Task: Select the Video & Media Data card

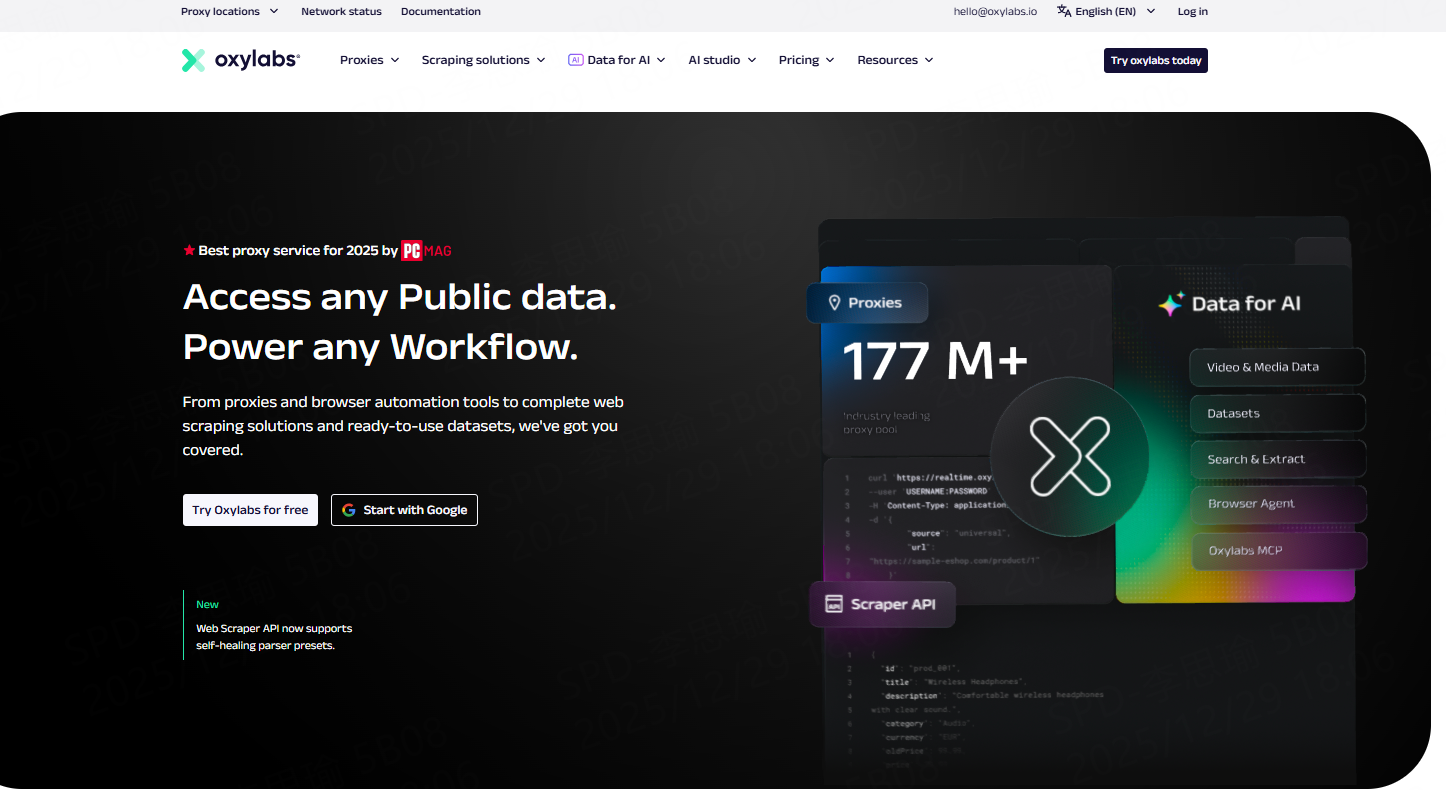Action: (1276, 367)
